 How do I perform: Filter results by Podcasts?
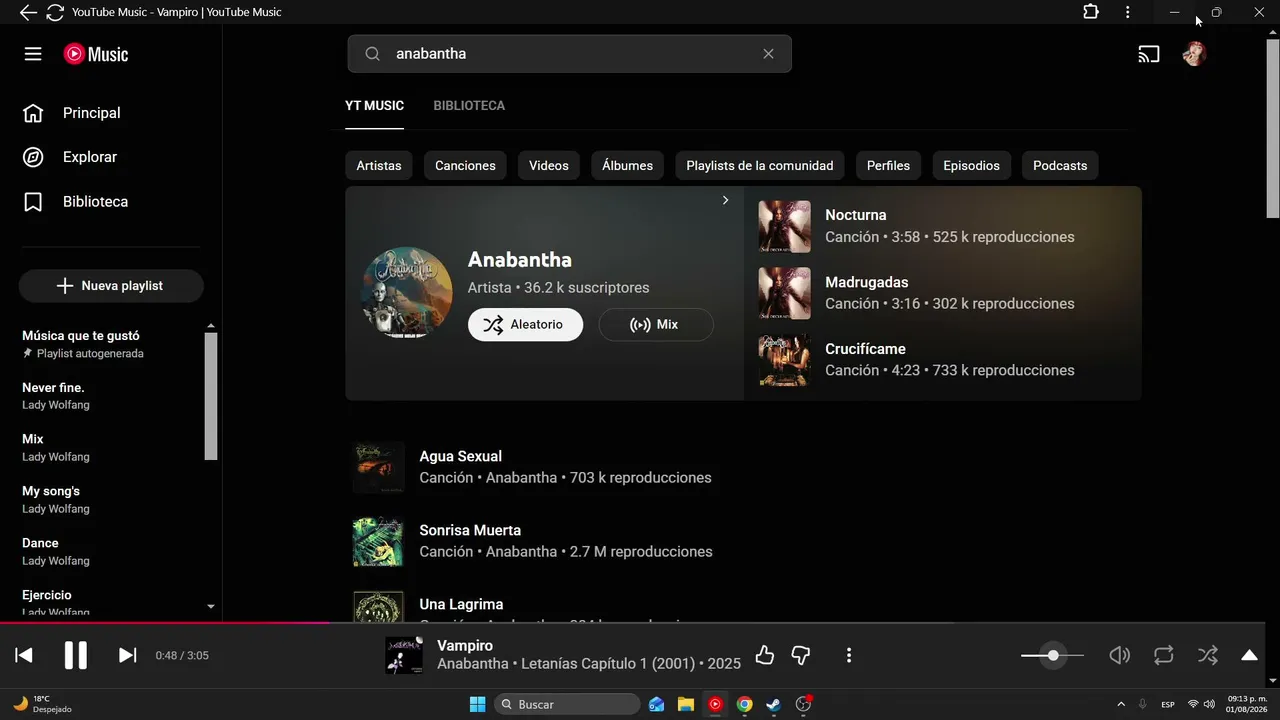1060,165
